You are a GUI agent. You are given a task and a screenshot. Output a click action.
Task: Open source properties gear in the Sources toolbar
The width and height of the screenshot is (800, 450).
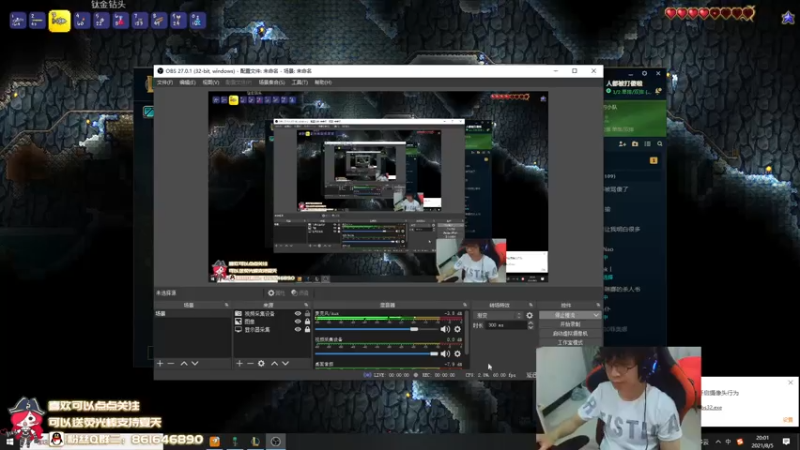click(261, 363)
